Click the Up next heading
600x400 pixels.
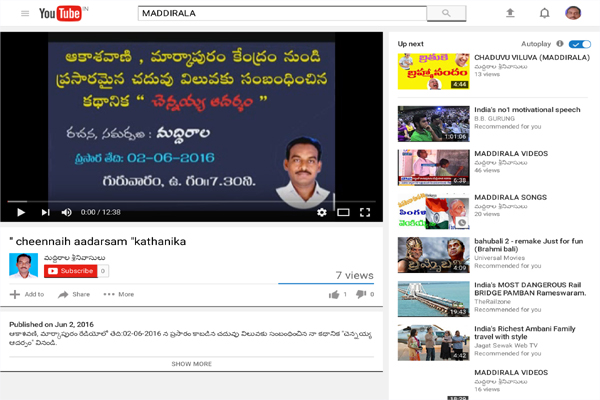point(411,44)
